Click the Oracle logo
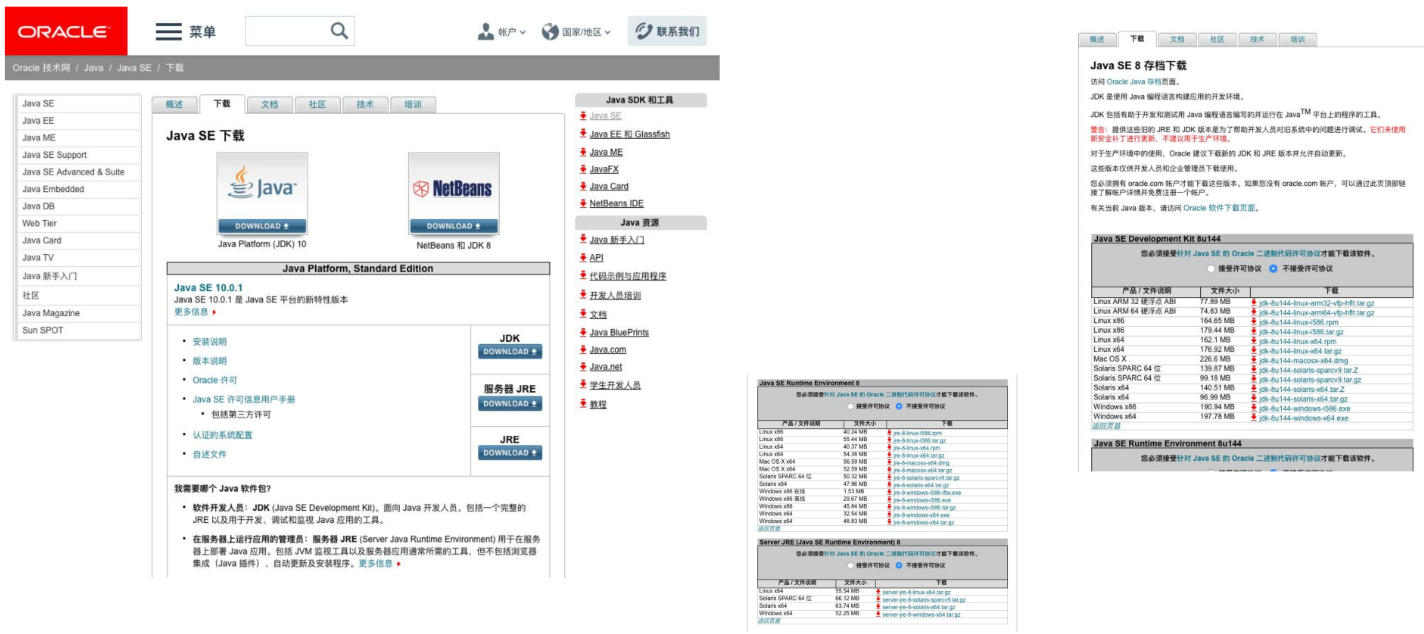 point(66,31)
